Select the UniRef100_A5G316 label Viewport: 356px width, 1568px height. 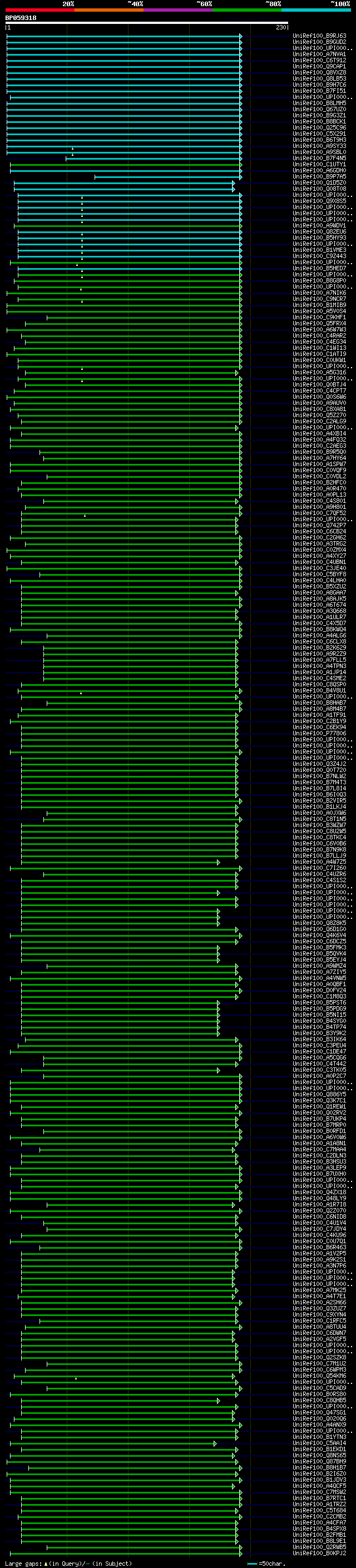[x=319, y=373]
